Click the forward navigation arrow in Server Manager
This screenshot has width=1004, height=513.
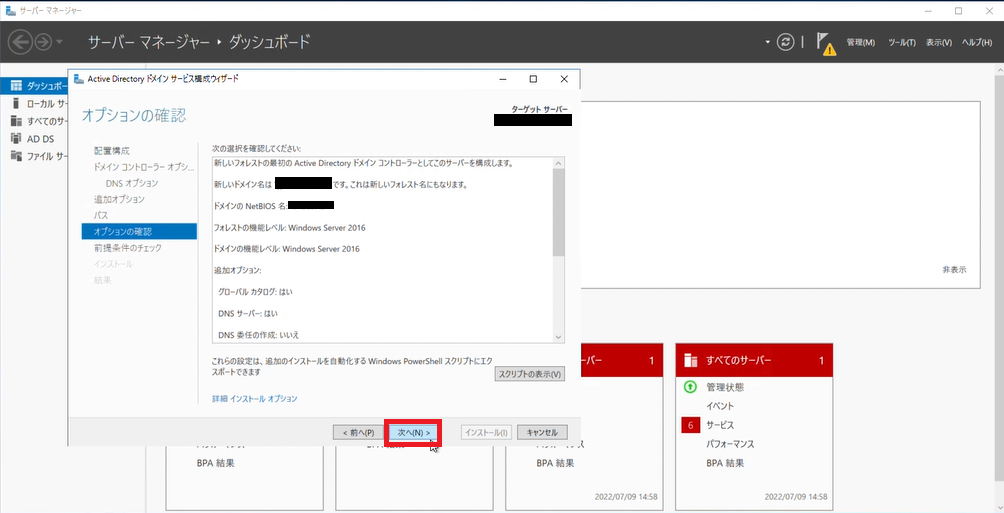(x=43, y=42)
